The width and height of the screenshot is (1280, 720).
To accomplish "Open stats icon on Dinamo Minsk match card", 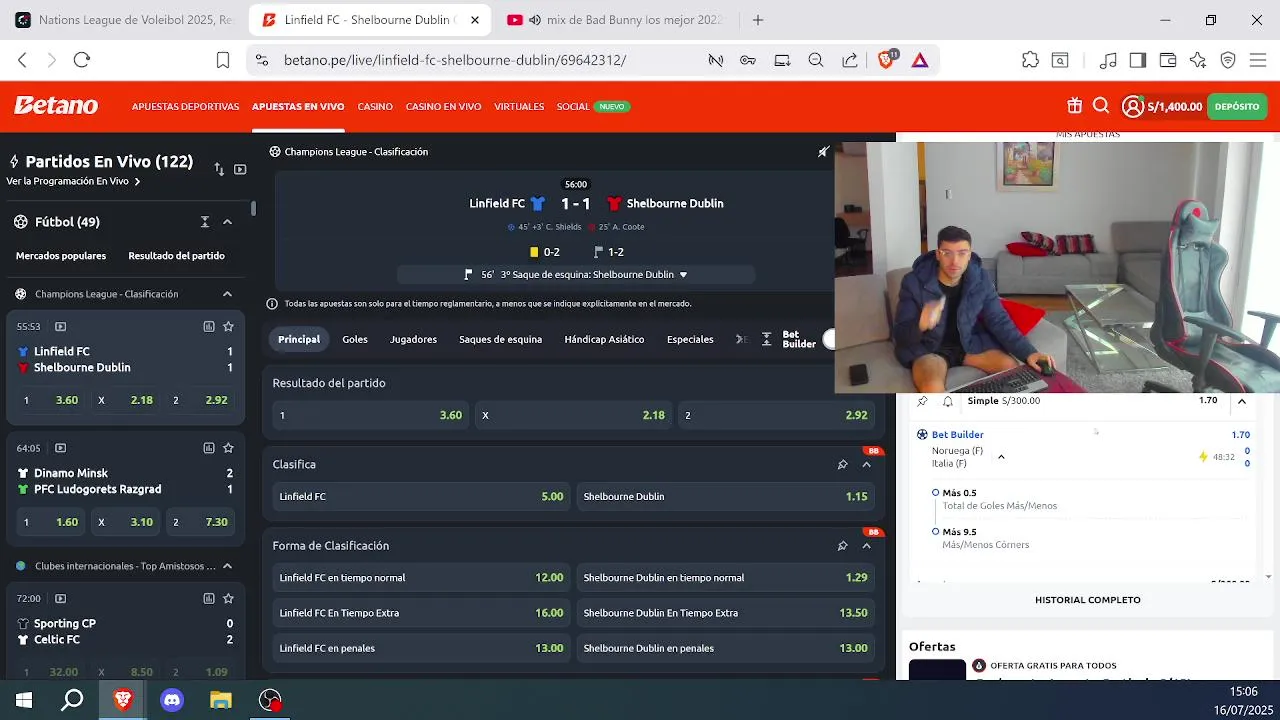I will click(209, 448).
